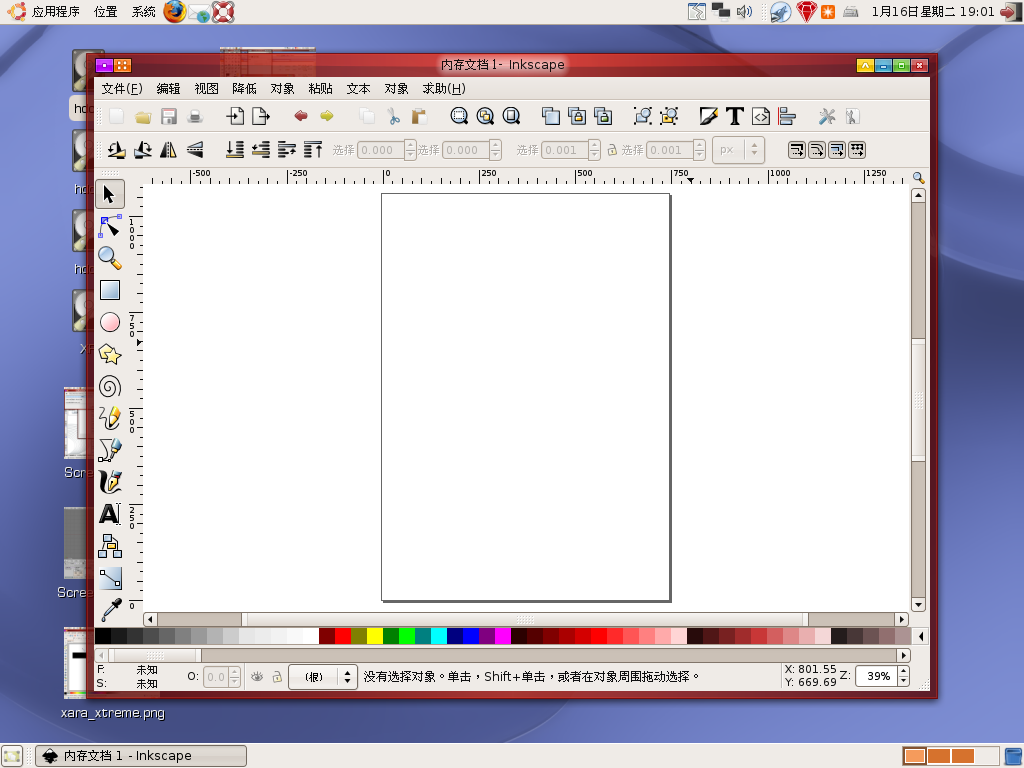
Task: Undo with the red arrow icon
Action: pos(301,116)
